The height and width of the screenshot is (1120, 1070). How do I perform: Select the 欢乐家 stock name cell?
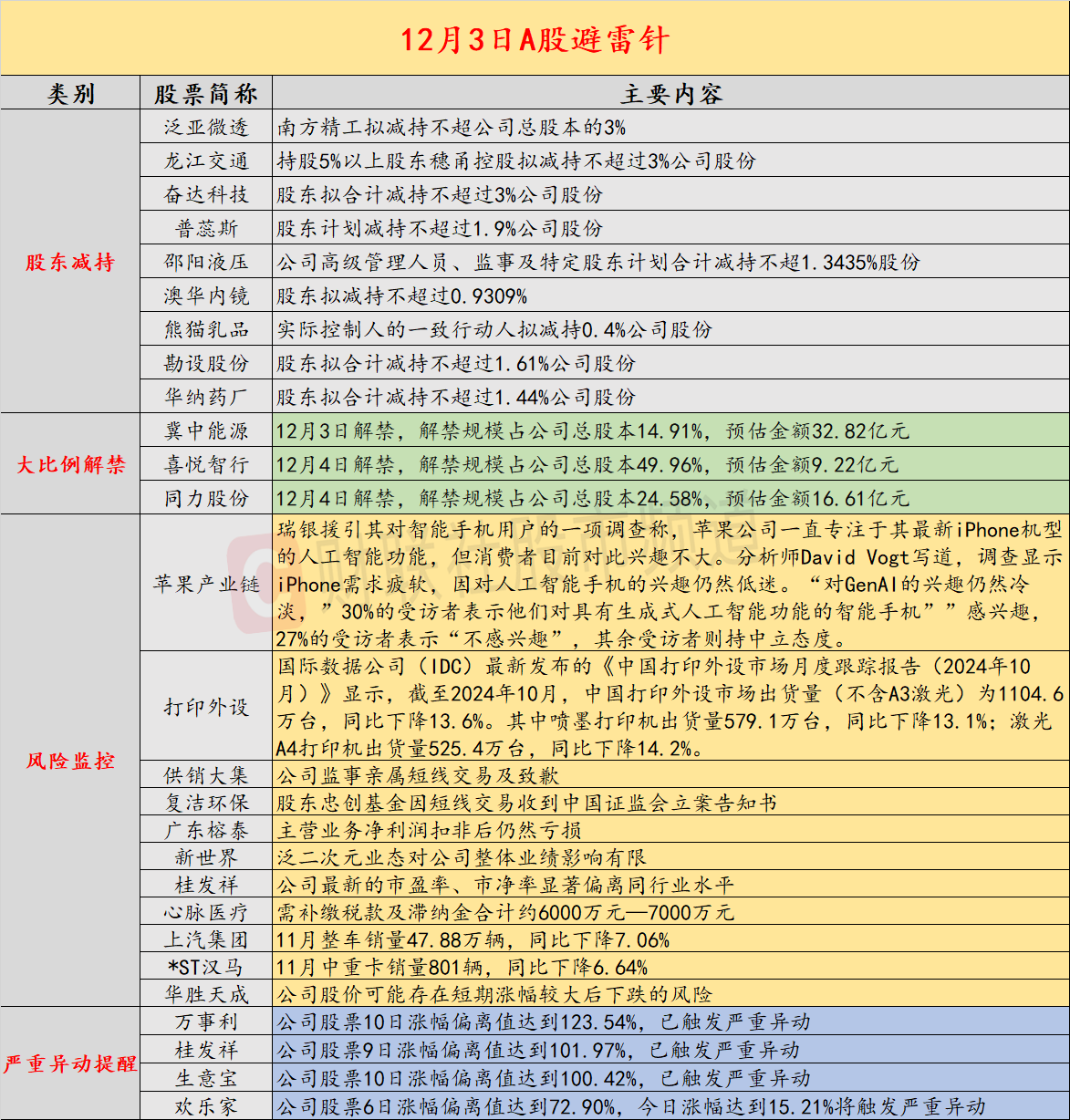(x=206, y=1105)
